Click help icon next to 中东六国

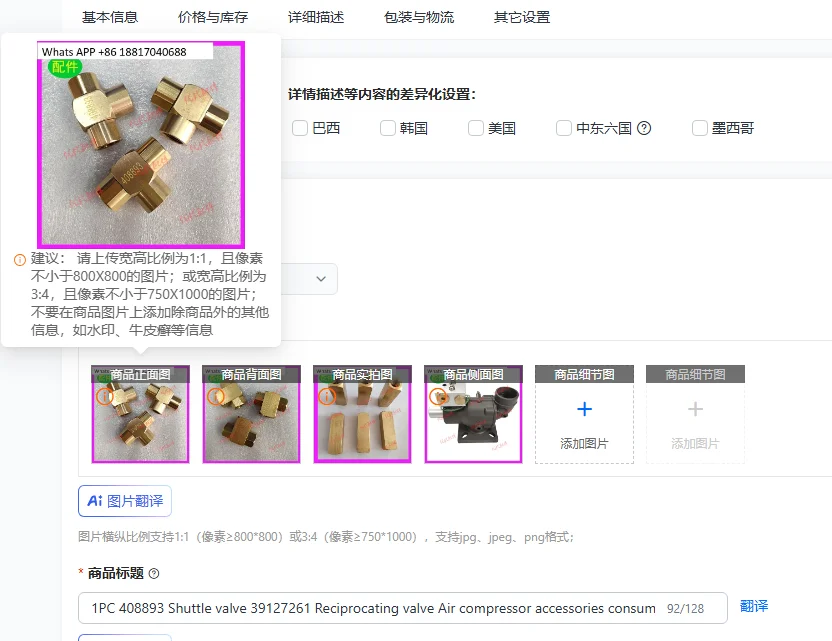tap(644, 128)
